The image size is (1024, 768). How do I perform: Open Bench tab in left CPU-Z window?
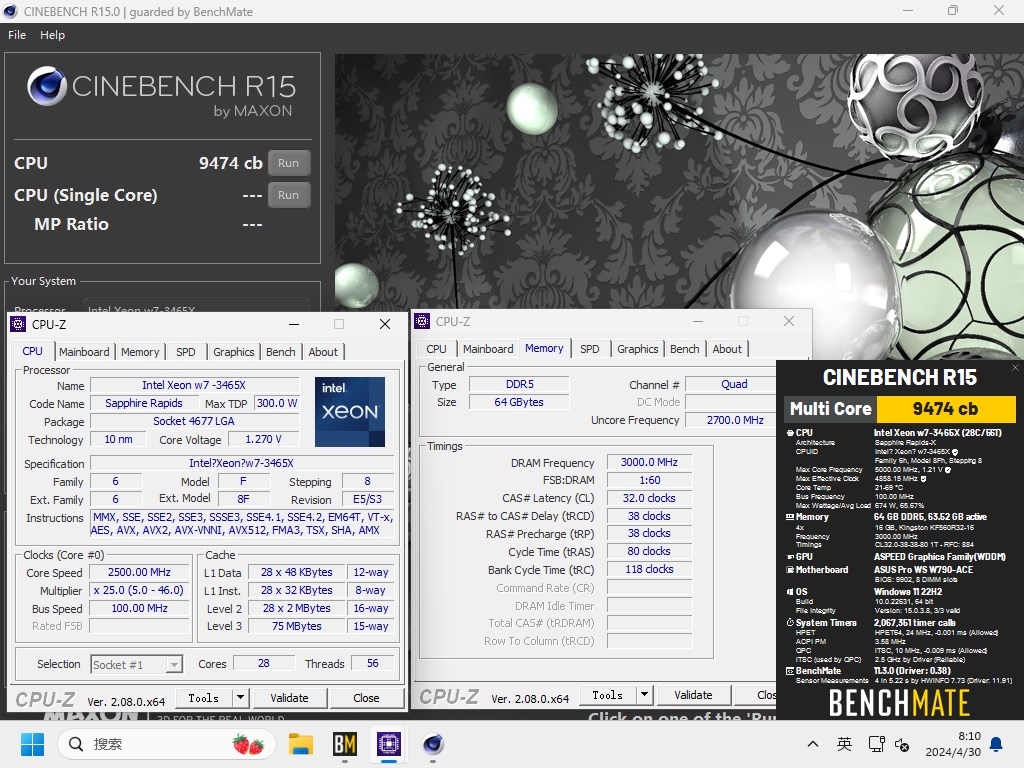pyautogui.click(x=281, y=352)
